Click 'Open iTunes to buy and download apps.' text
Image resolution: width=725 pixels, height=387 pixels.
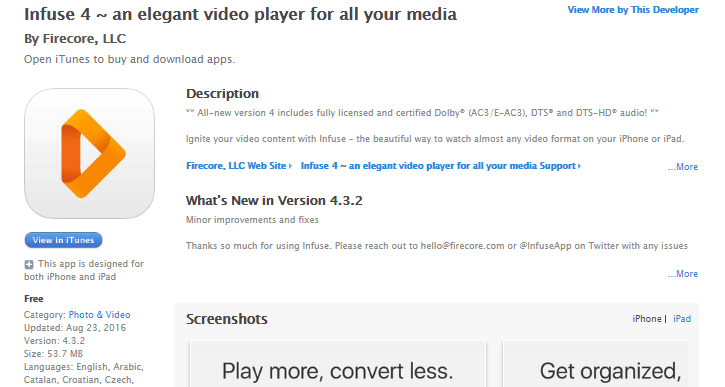[x=129, y=59]
